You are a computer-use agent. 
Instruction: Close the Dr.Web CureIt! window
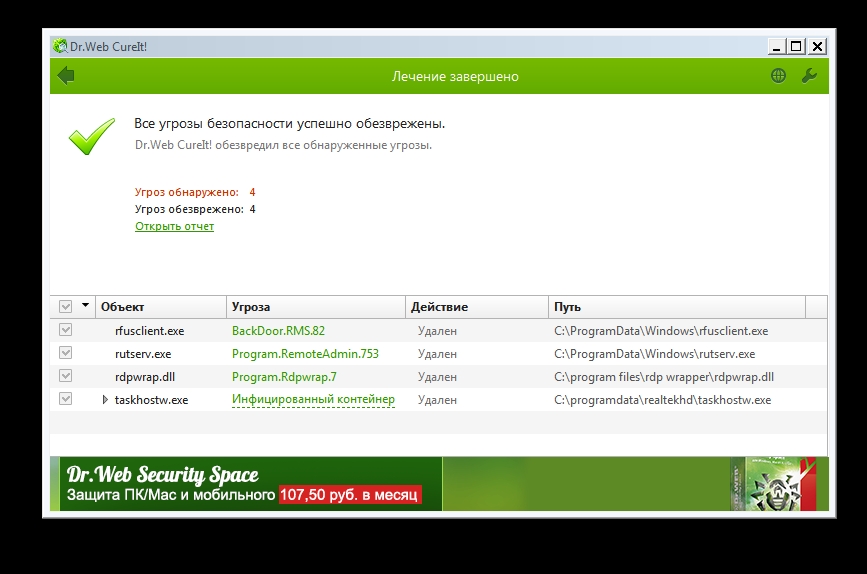817,46
